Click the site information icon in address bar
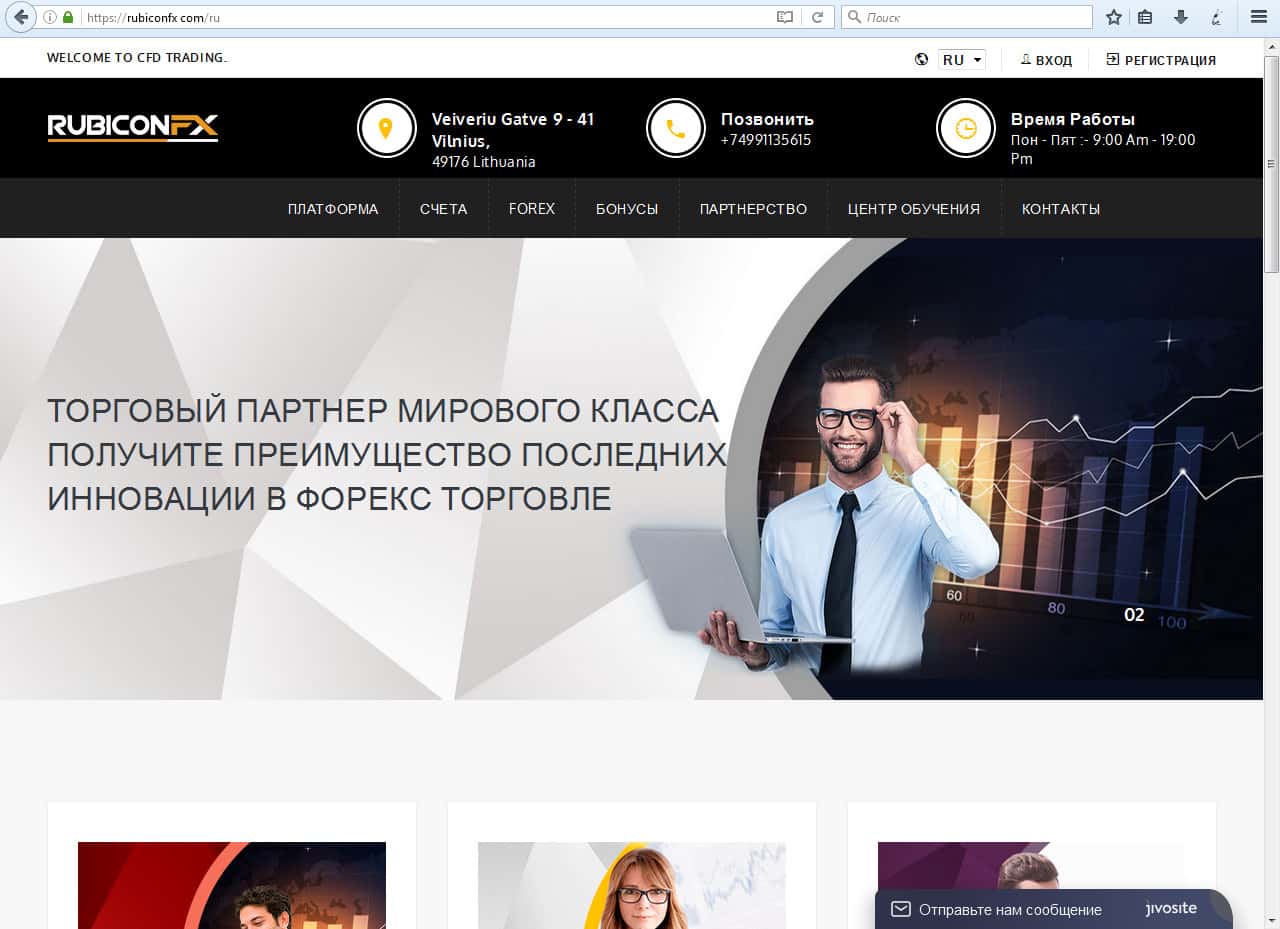This screenshot has width=1280, height=929. [50, 17]
